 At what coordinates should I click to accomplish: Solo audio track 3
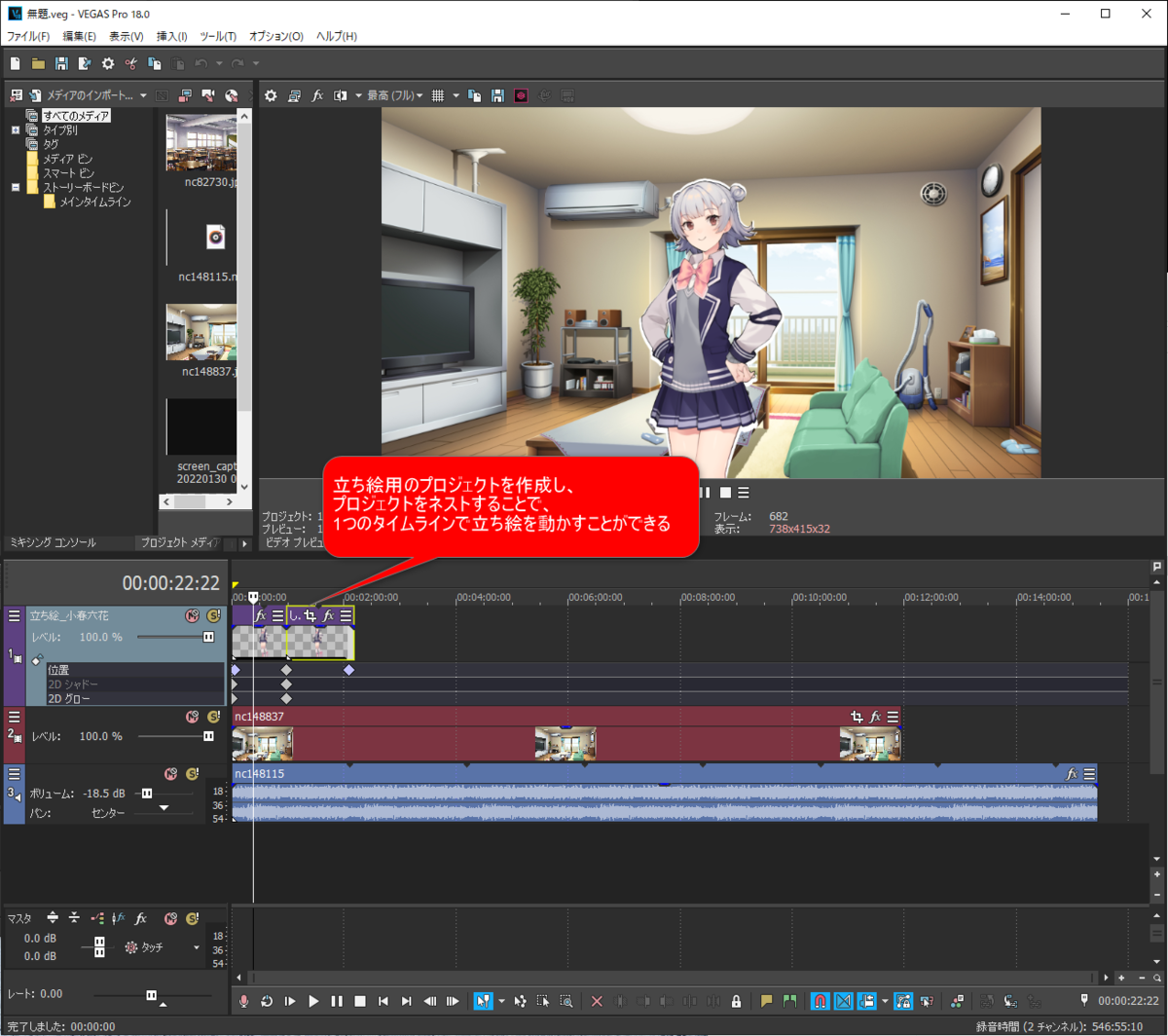point(192,774)
